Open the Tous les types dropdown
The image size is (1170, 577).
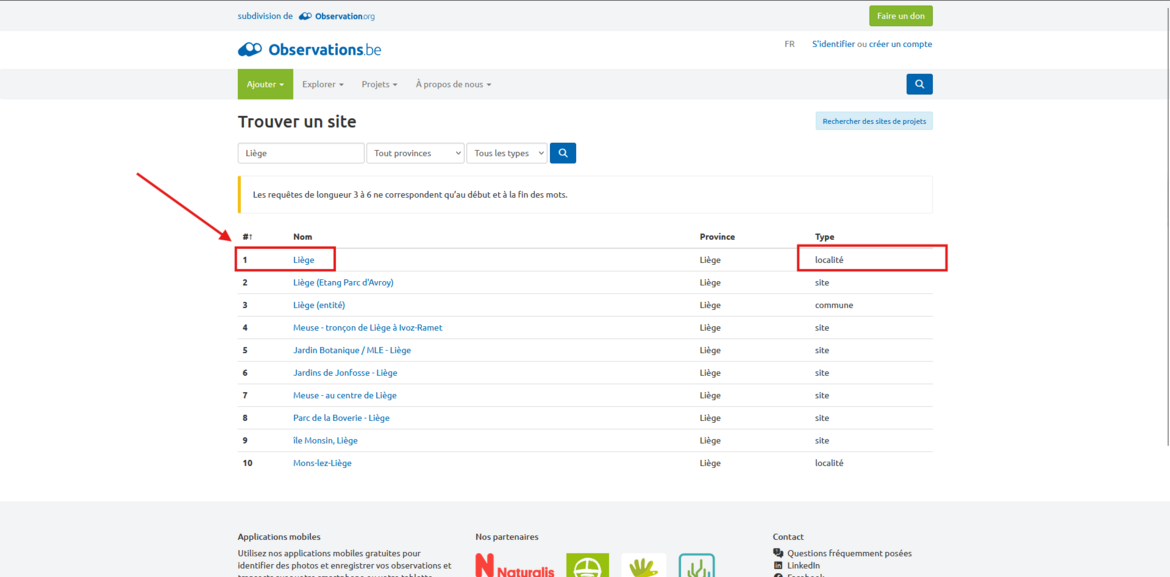507,153
